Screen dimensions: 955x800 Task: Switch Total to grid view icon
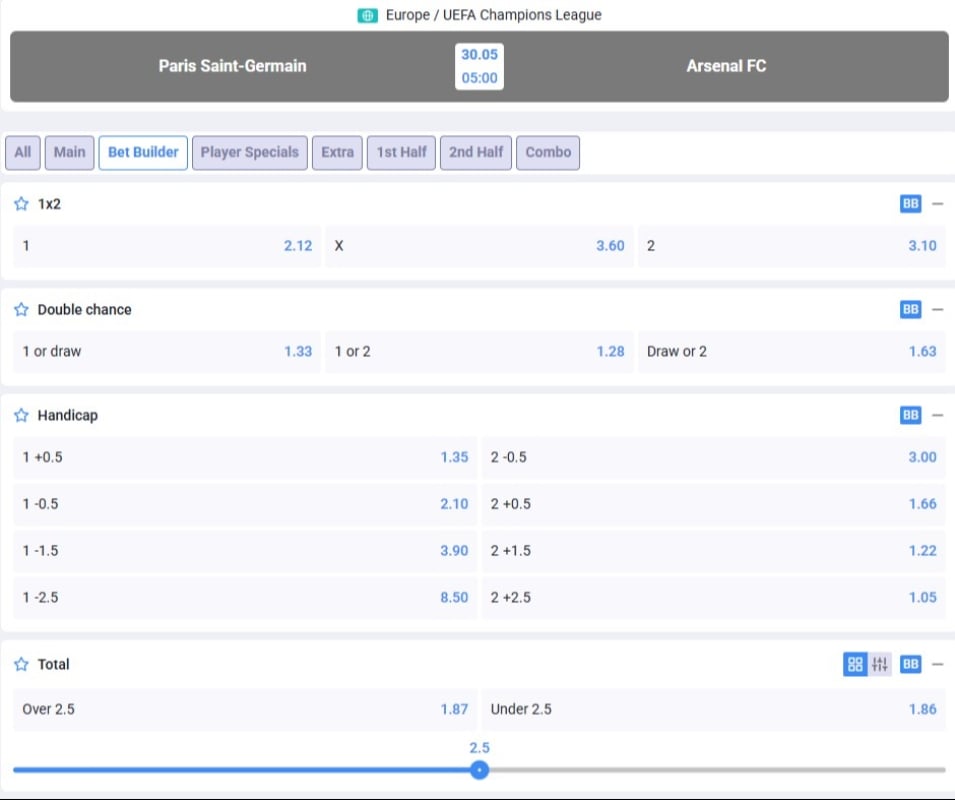(855, 664)
